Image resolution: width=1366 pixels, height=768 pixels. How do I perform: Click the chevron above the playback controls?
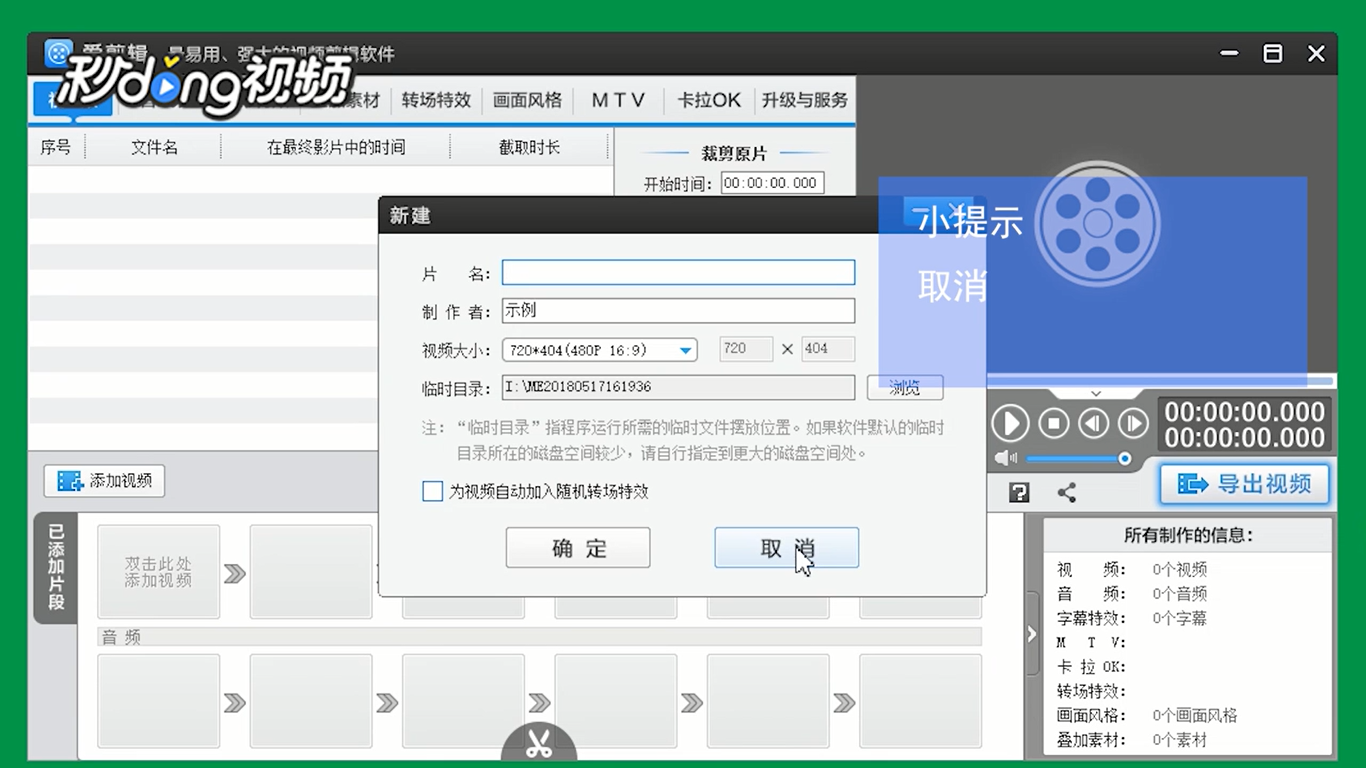[x=1095, y=392]
